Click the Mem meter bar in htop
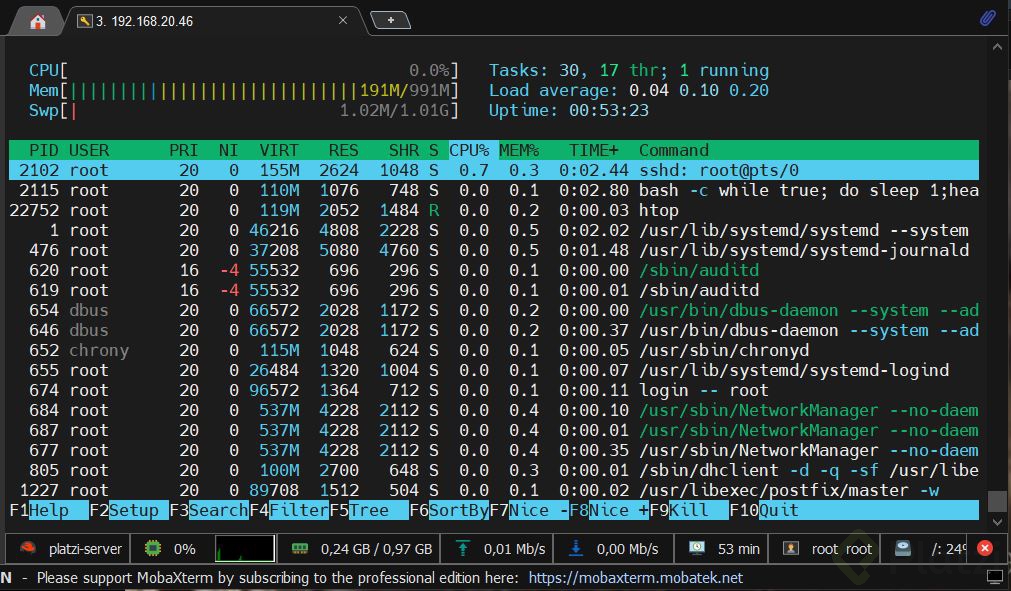This screenshot has height=591, width=1011. 243,90
